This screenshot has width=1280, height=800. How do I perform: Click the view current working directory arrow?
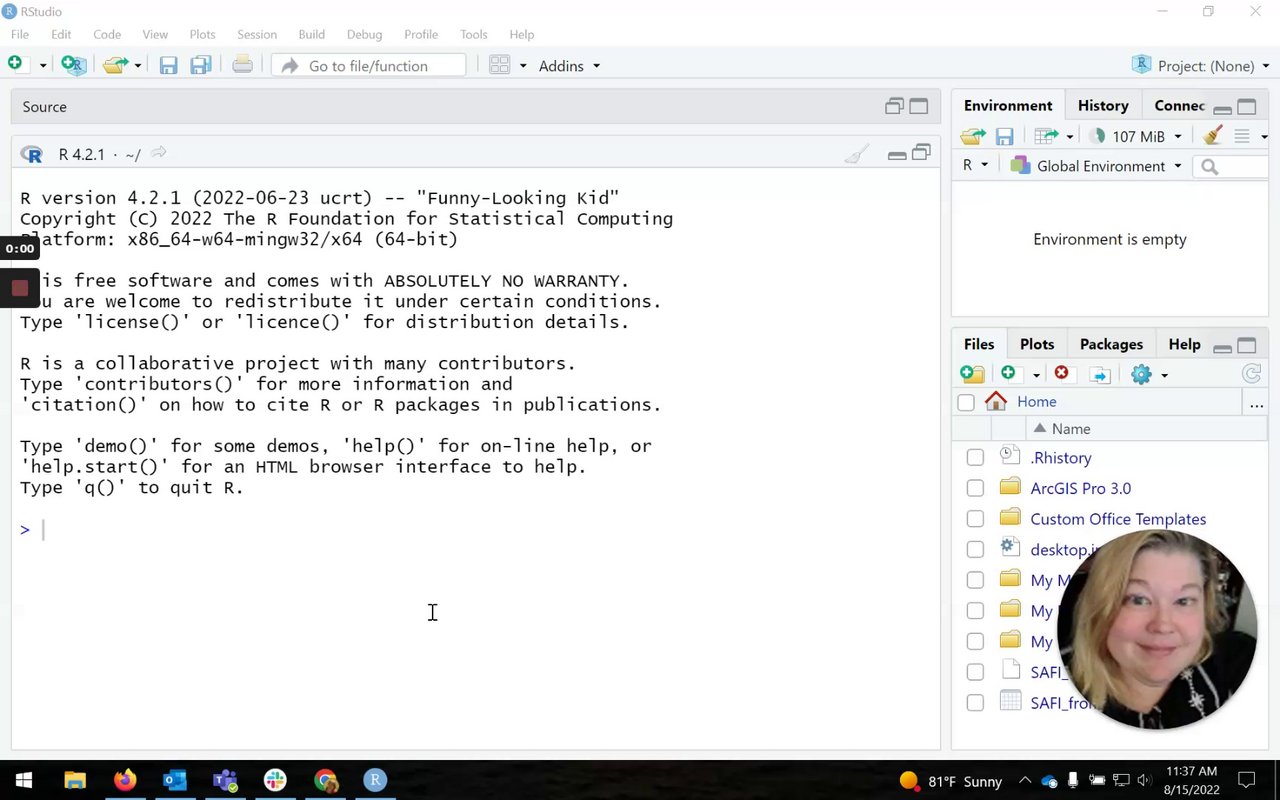pyautogui.click(x=158, y=153)
